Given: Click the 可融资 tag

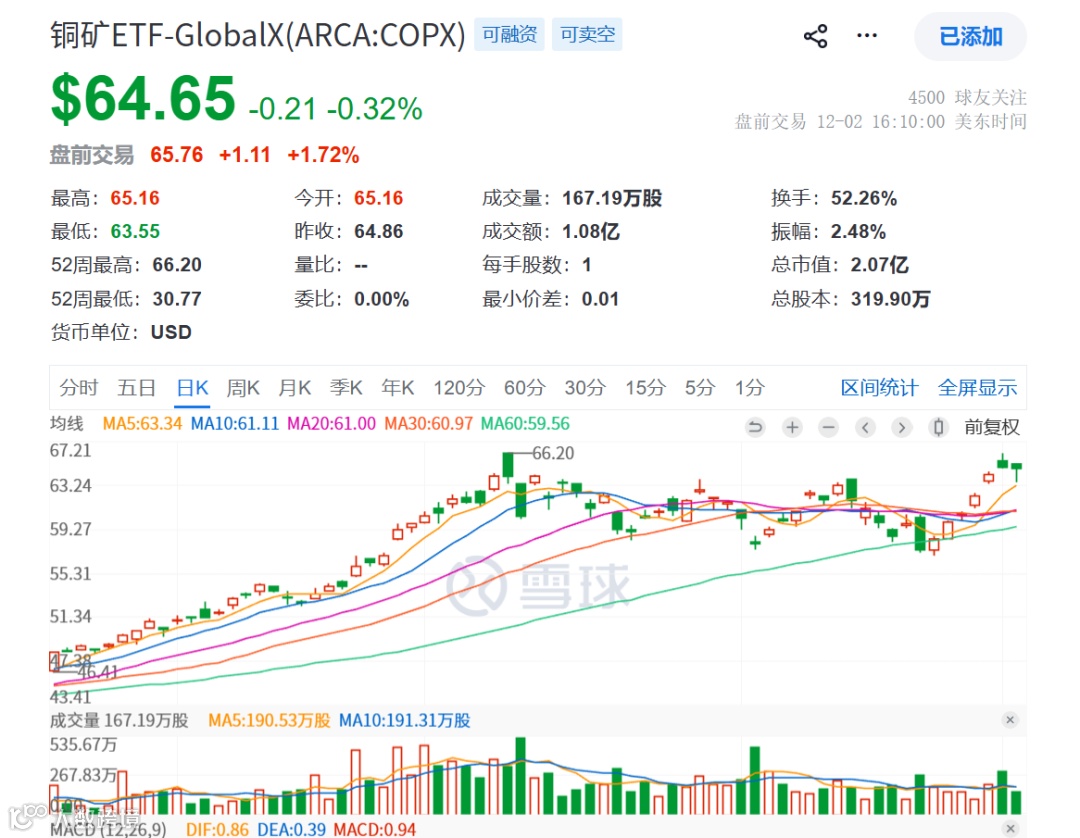Looking at the screenshot, I should [509, 34].
